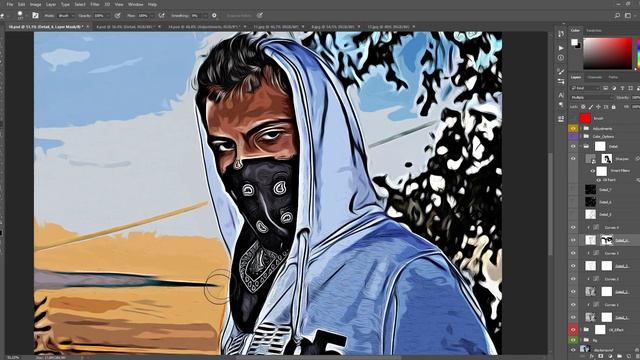
Task: Open the Filter menu
Action: (x=95, y=4)
